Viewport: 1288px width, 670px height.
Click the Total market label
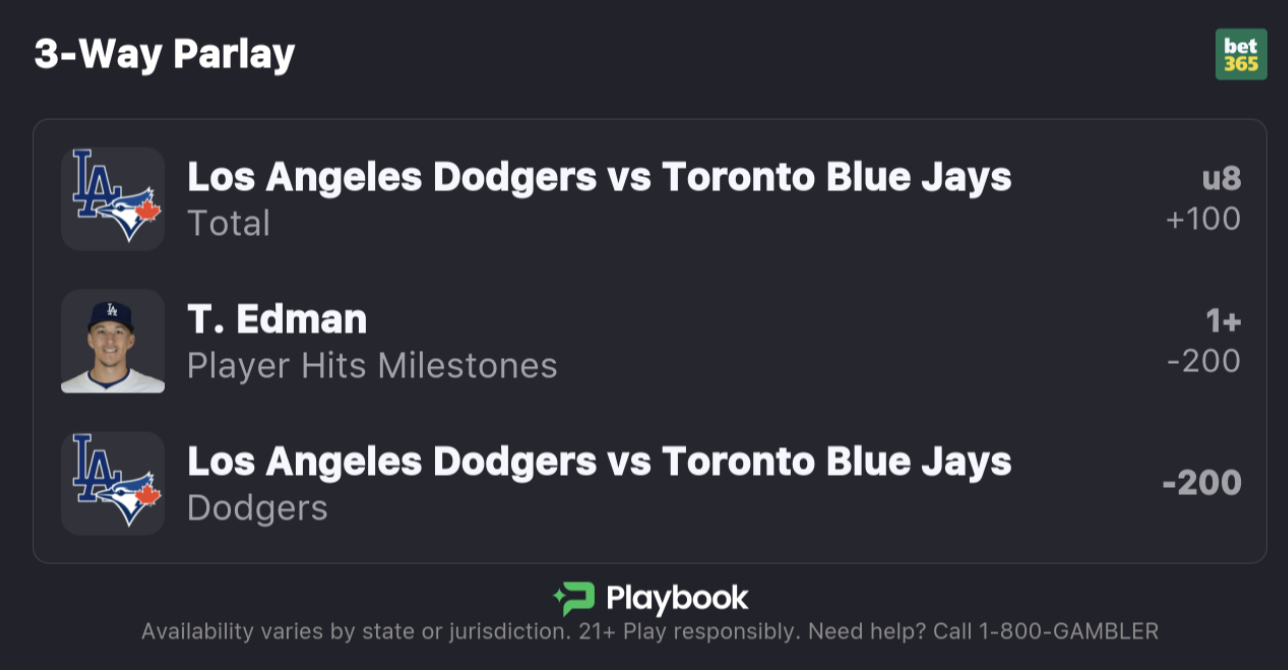pos(229,223)
